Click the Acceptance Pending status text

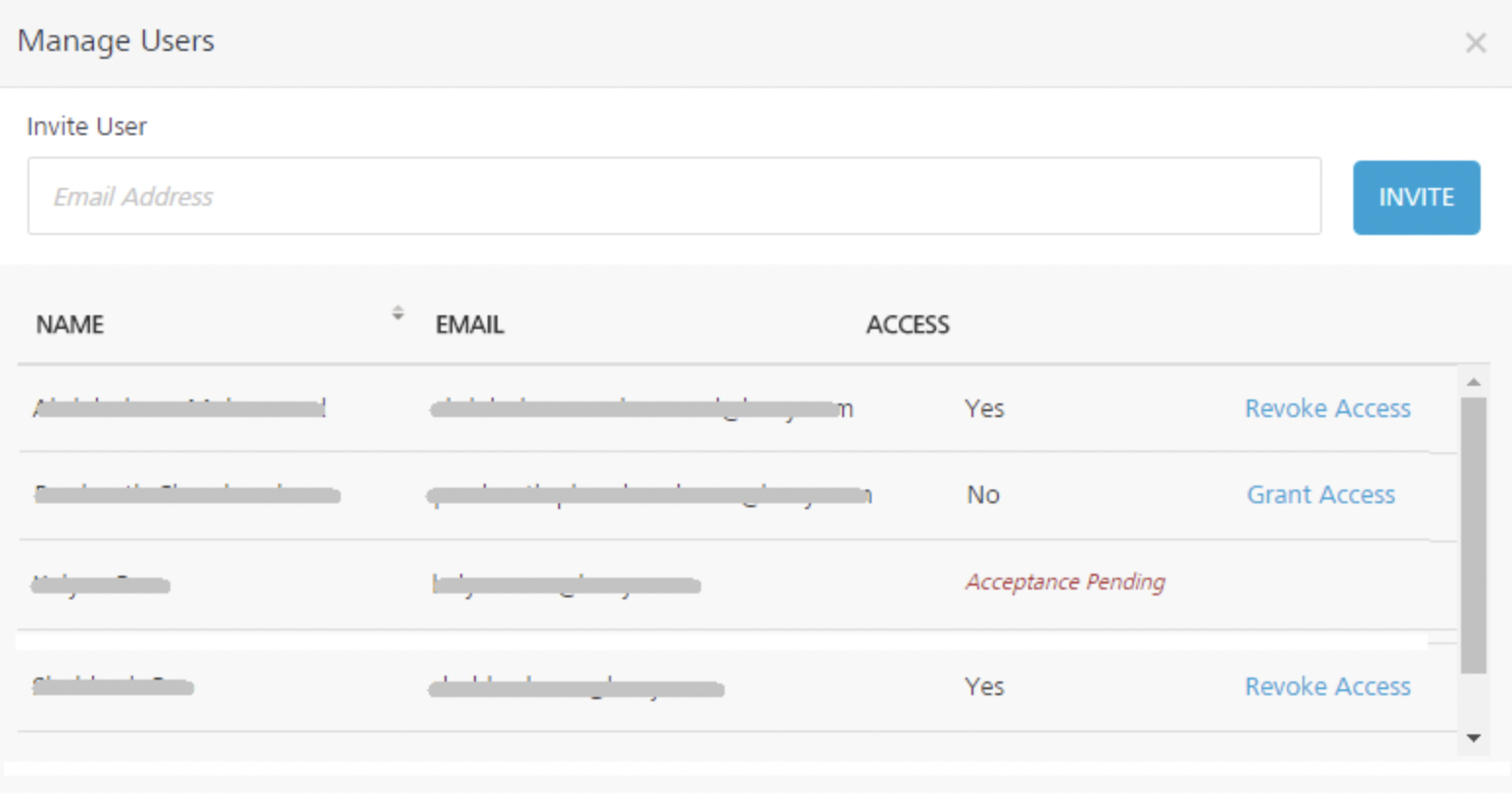[1065, 582]
